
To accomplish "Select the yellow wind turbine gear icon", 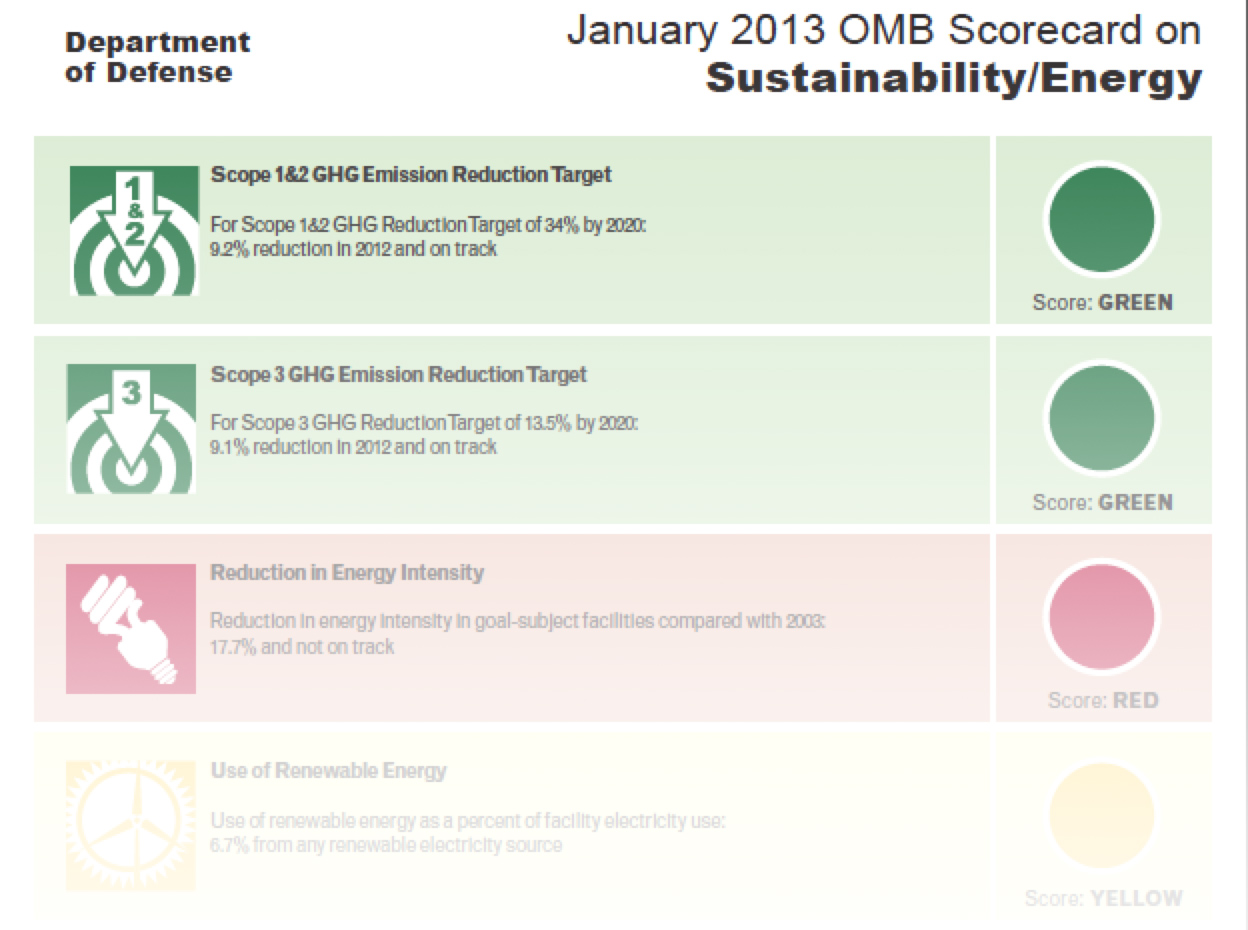I will (x=131, y=826).
